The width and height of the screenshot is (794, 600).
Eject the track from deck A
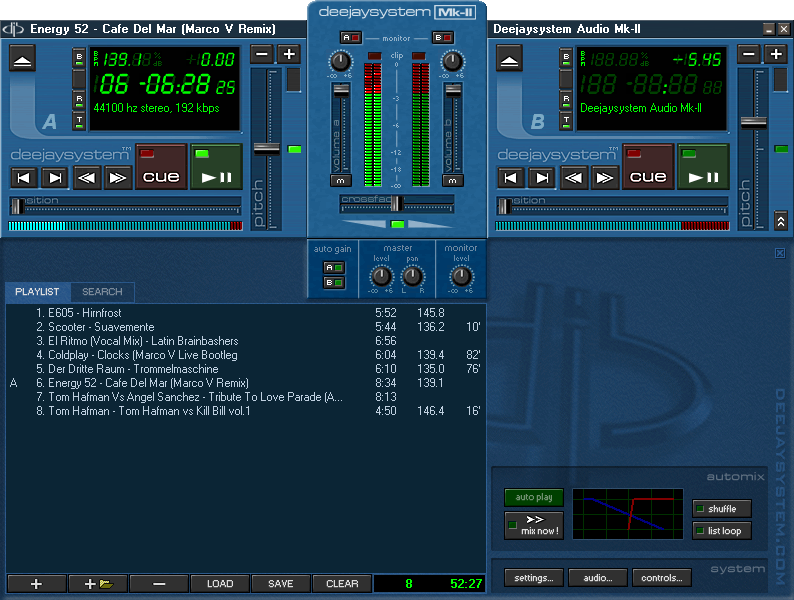(22, 58)
